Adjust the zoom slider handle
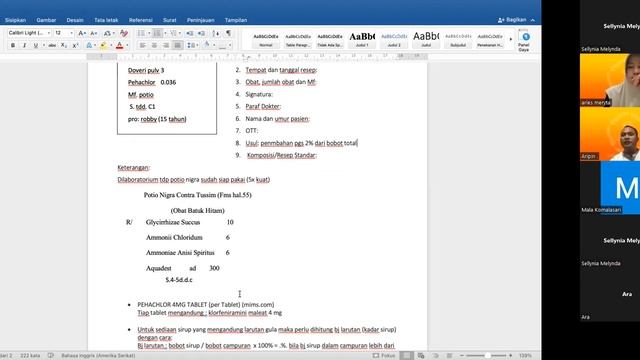 pyautogui.click(x=487, y=356)
